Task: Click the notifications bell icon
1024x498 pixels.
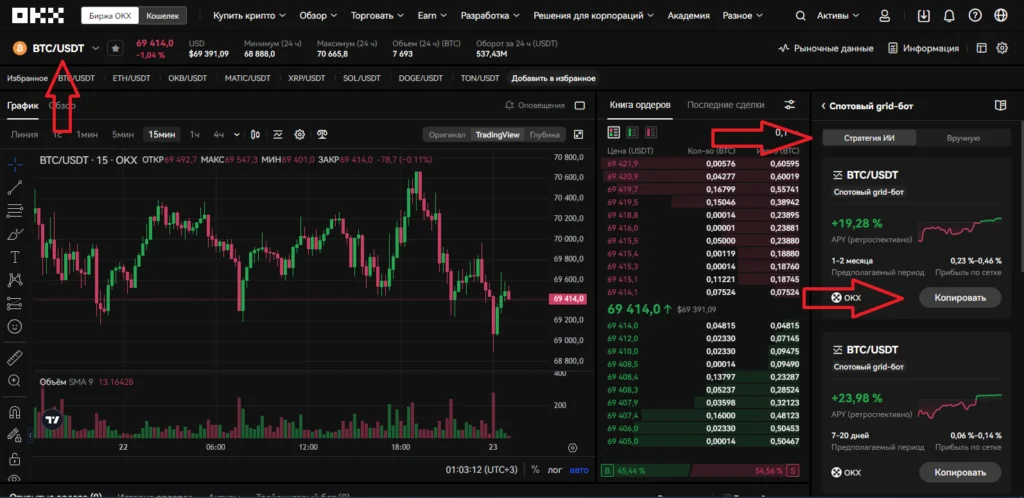Action: pyautogui.click(x=949, y=16)
